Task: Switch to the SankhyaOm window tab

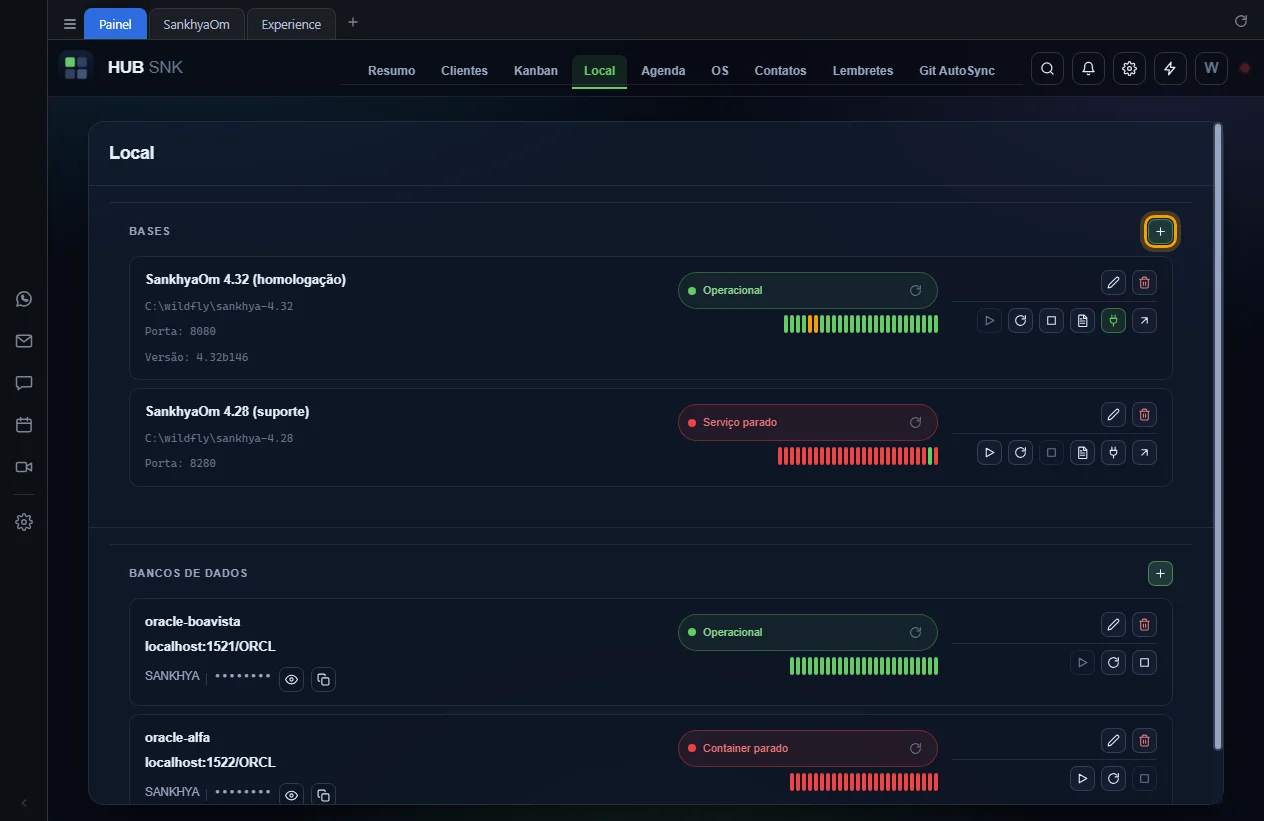Action: tap(197, 24)
